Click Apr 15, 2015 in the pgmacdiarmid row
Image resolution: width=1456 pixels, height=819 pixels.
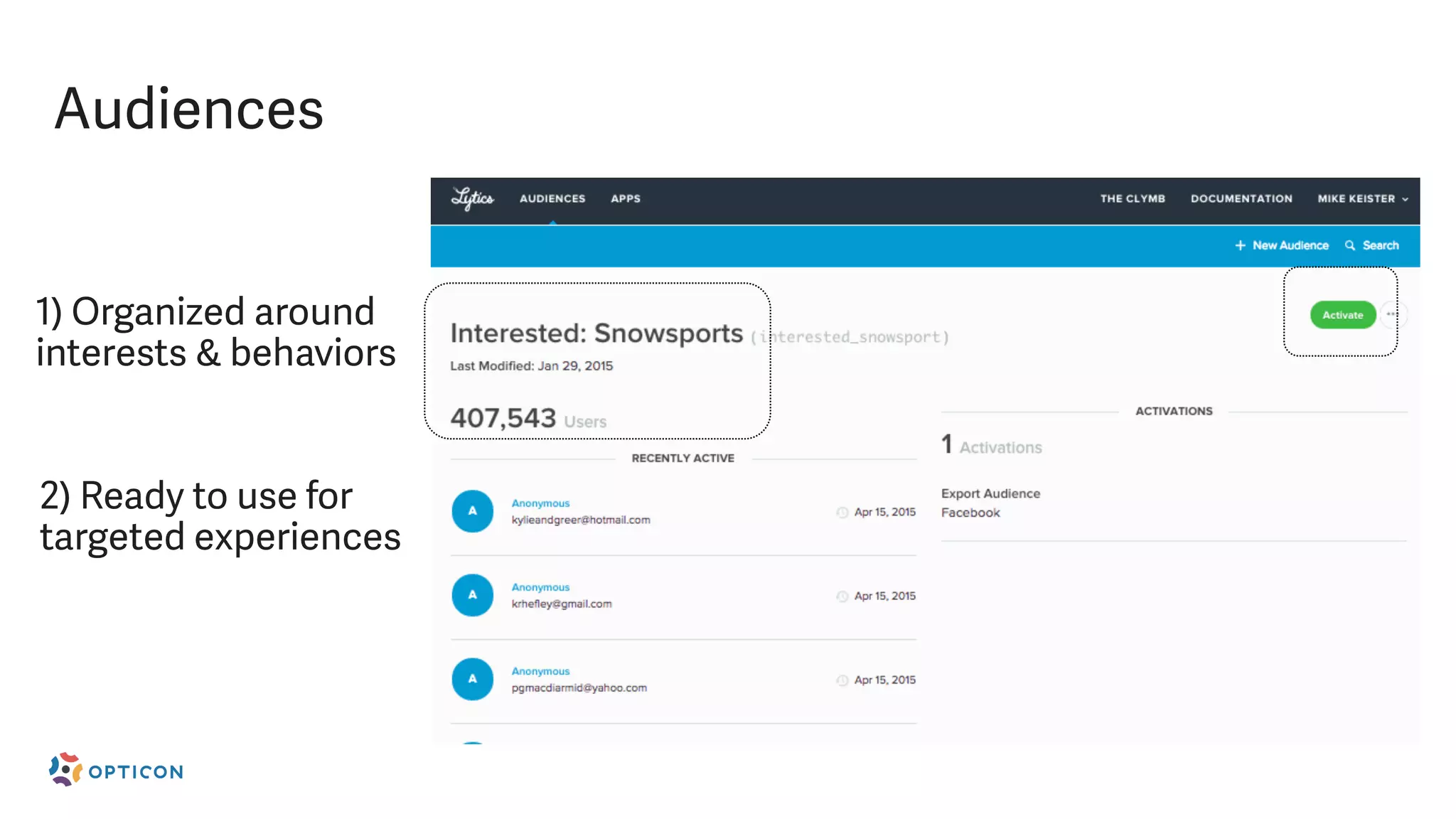tap(884, 680)
